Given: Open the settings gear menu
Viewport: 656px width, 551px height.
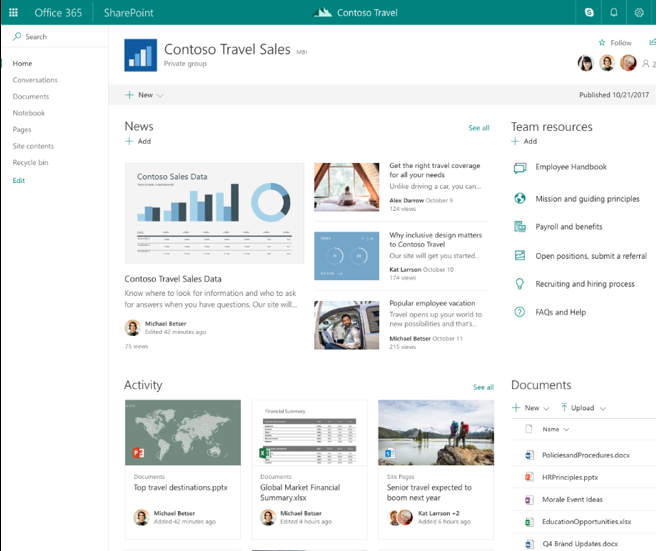Looking at the screenshot, I should 639,12.
